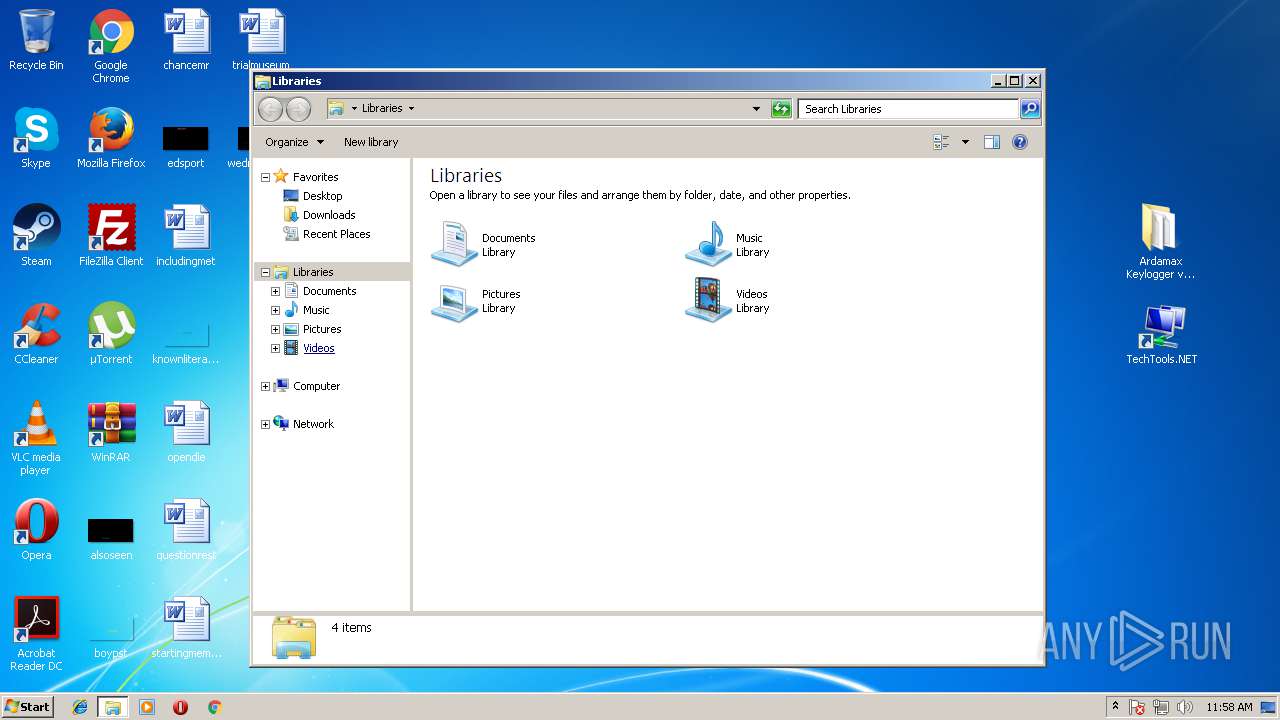Expand the Computer tree node
The width and height of the screenshot is (1280, 720).
pyautogui.click(x=265, y=386)
